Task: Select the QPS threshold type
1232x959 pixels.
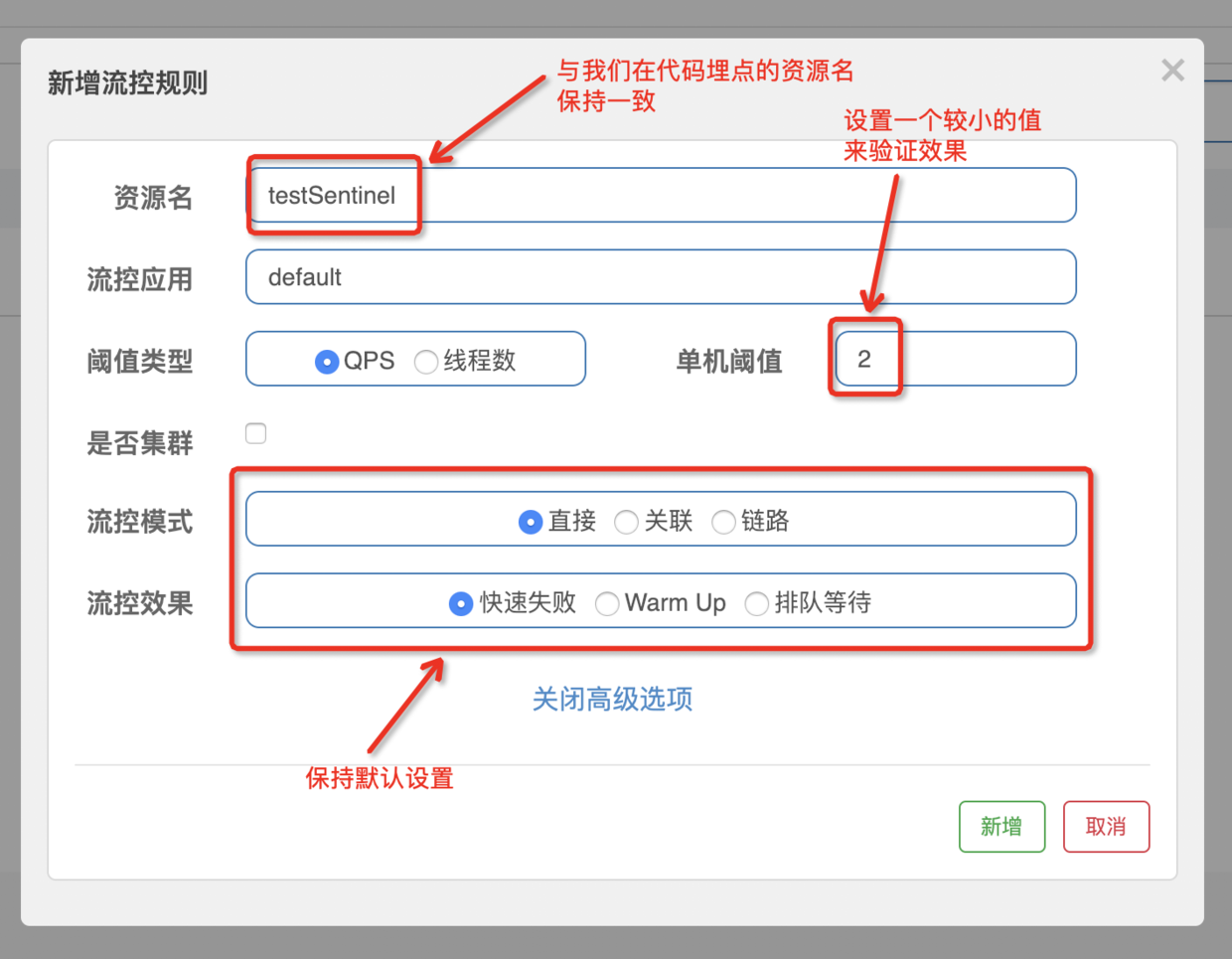Action: point(328,362)
